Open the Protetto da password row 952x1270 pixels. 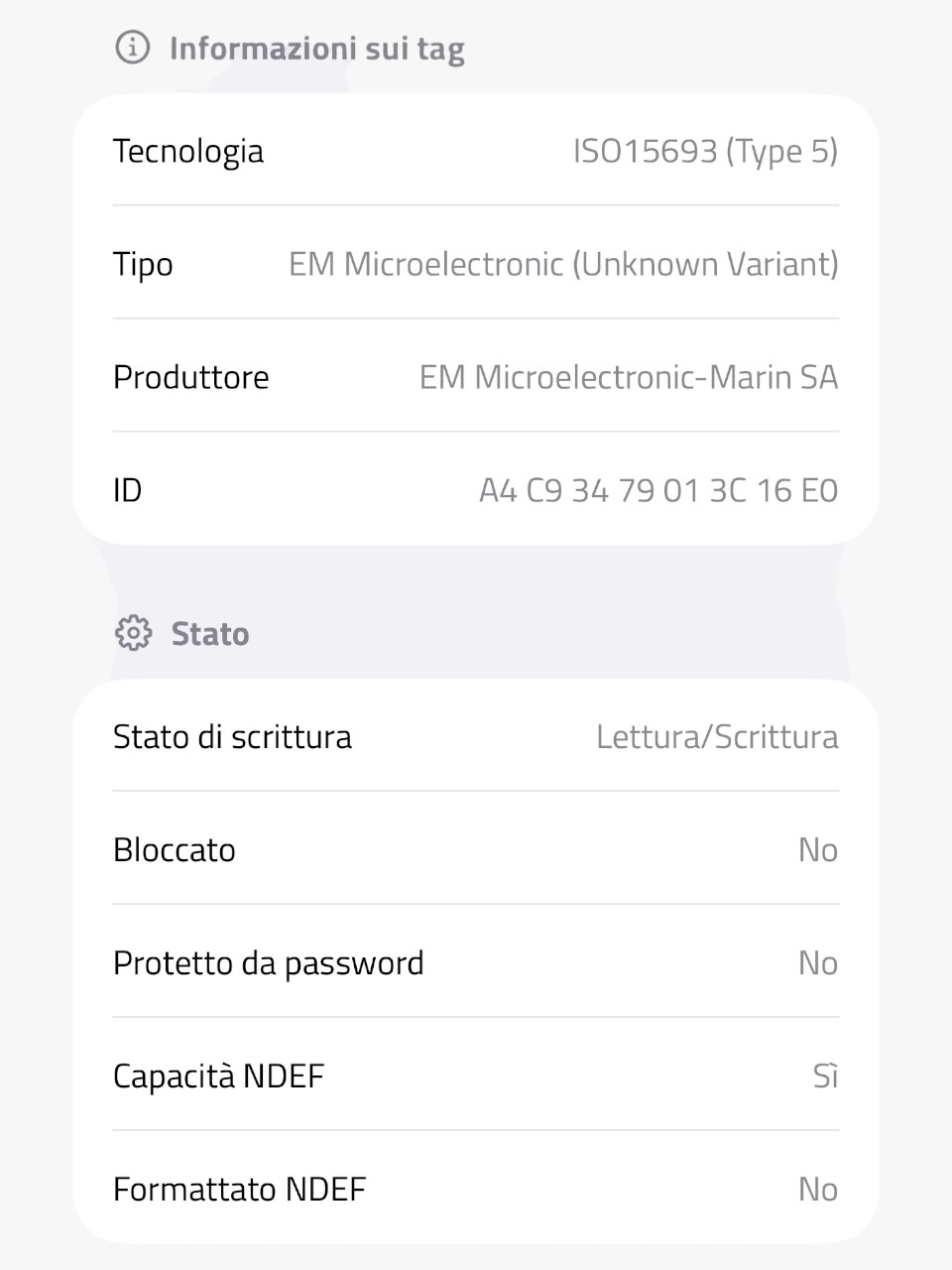476,962
